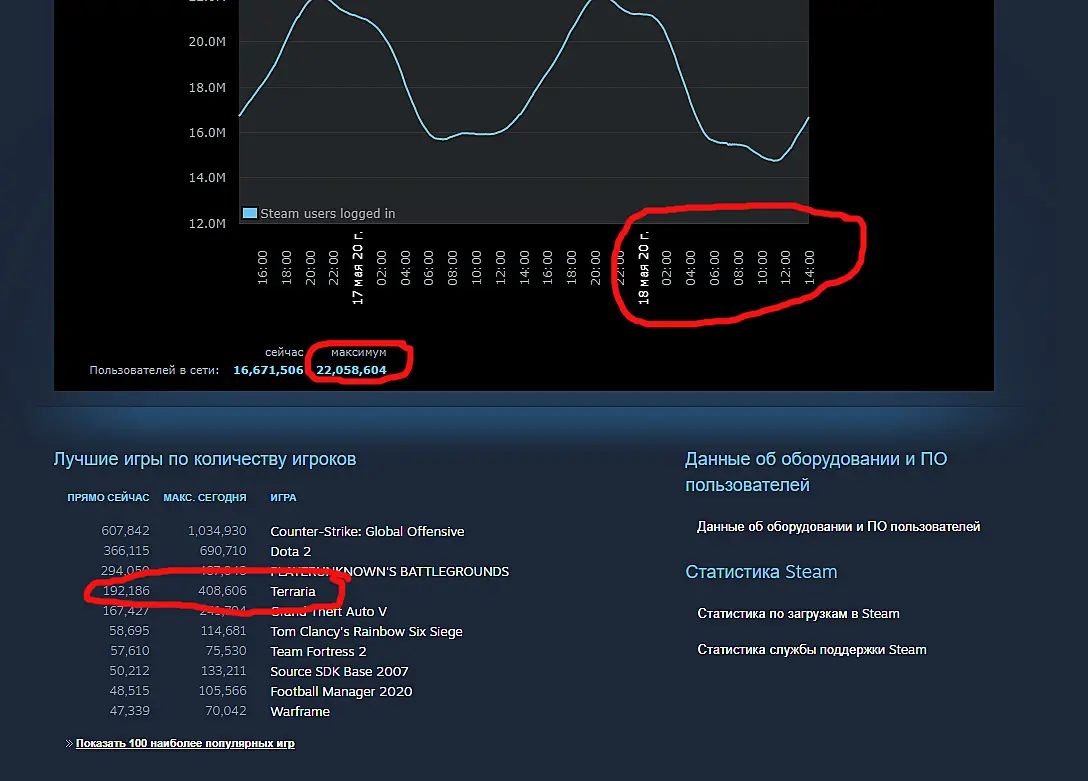Click the 'МАКС. СЕГОДНЯ' column header
The width and height of the screenshot is (1088, 781).
205,497
